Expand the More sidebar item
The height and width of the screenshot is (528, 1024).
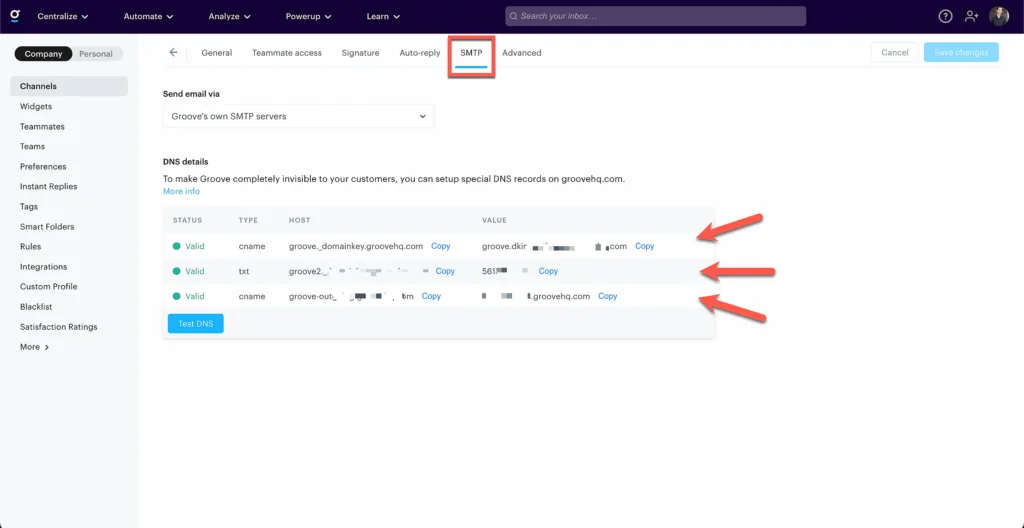click(35, 347)
